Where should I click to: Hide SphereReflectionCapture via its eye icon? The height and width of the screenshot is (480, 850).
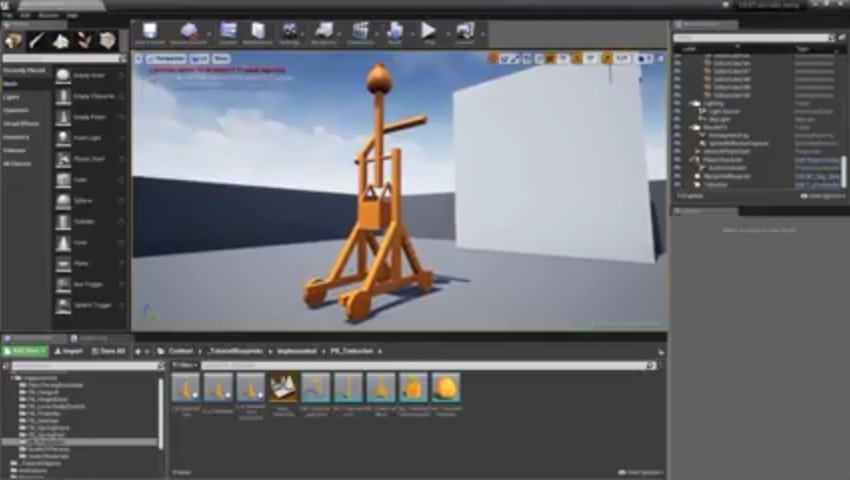point(677,144)
